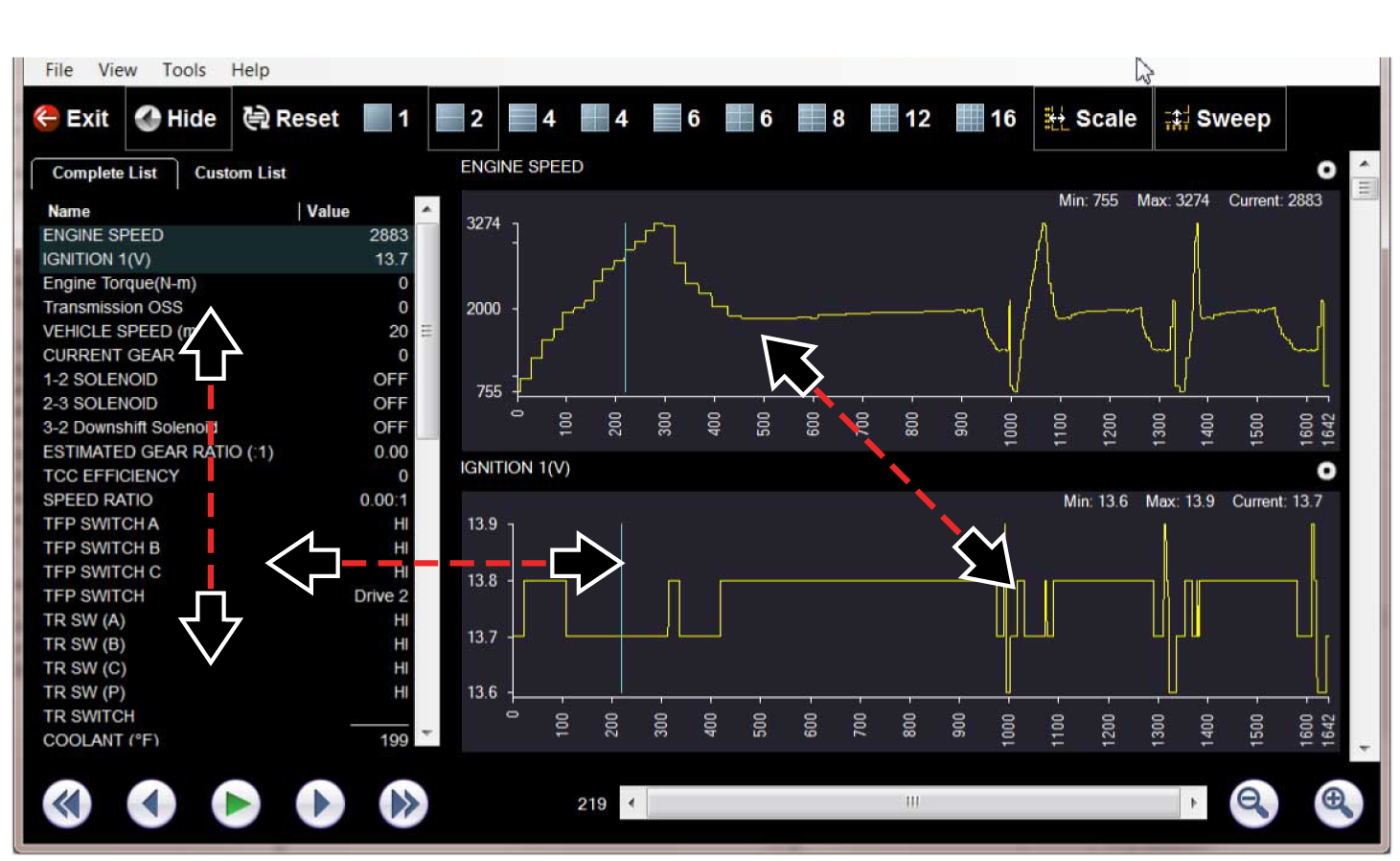Open the Tools menu
This screenshot has width=1400, height=861.
click(183, 70)
